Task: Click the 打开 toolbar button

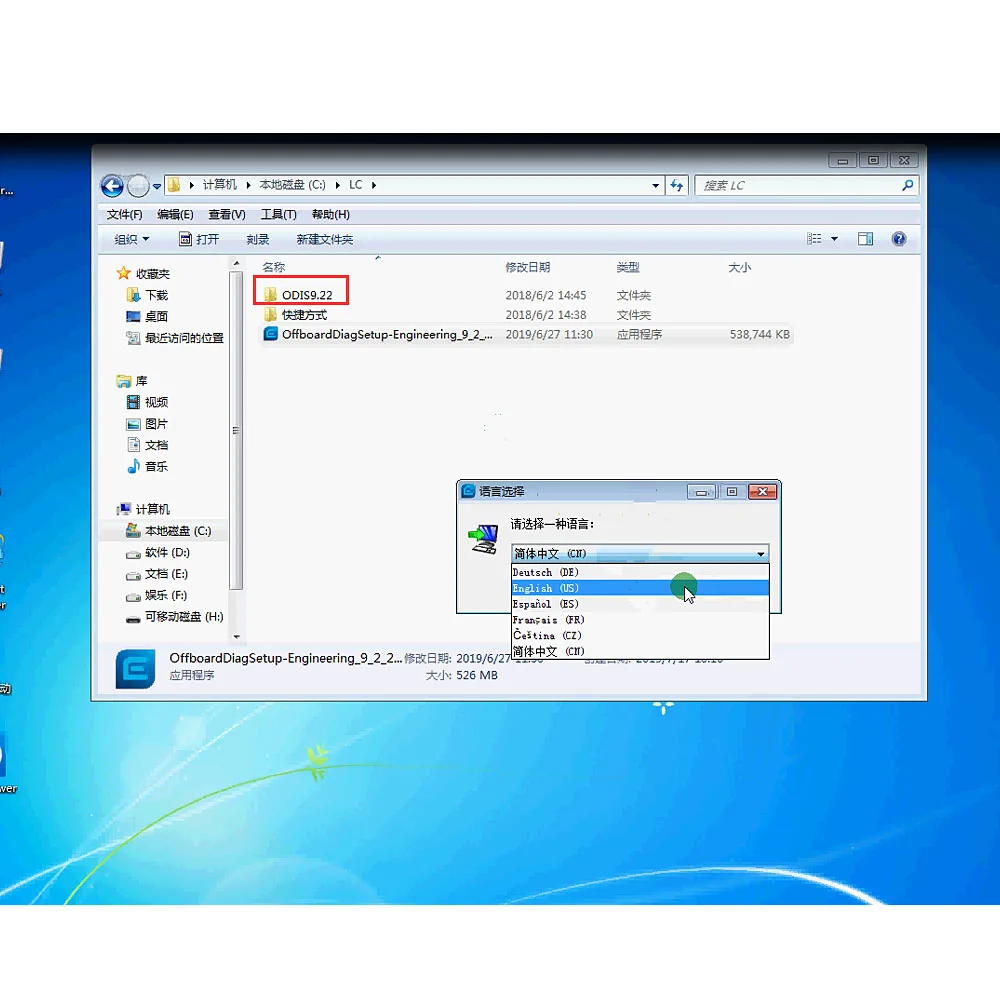Action: click(x=199, y=239)
